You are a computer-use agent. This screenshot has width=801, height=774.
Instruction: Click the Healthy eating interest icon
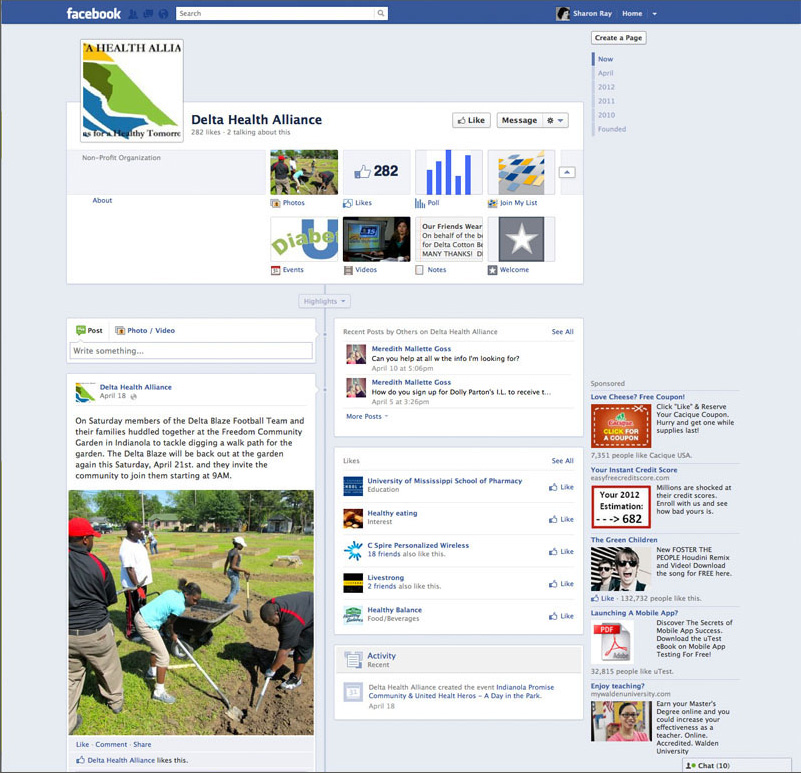coord(353,518)
